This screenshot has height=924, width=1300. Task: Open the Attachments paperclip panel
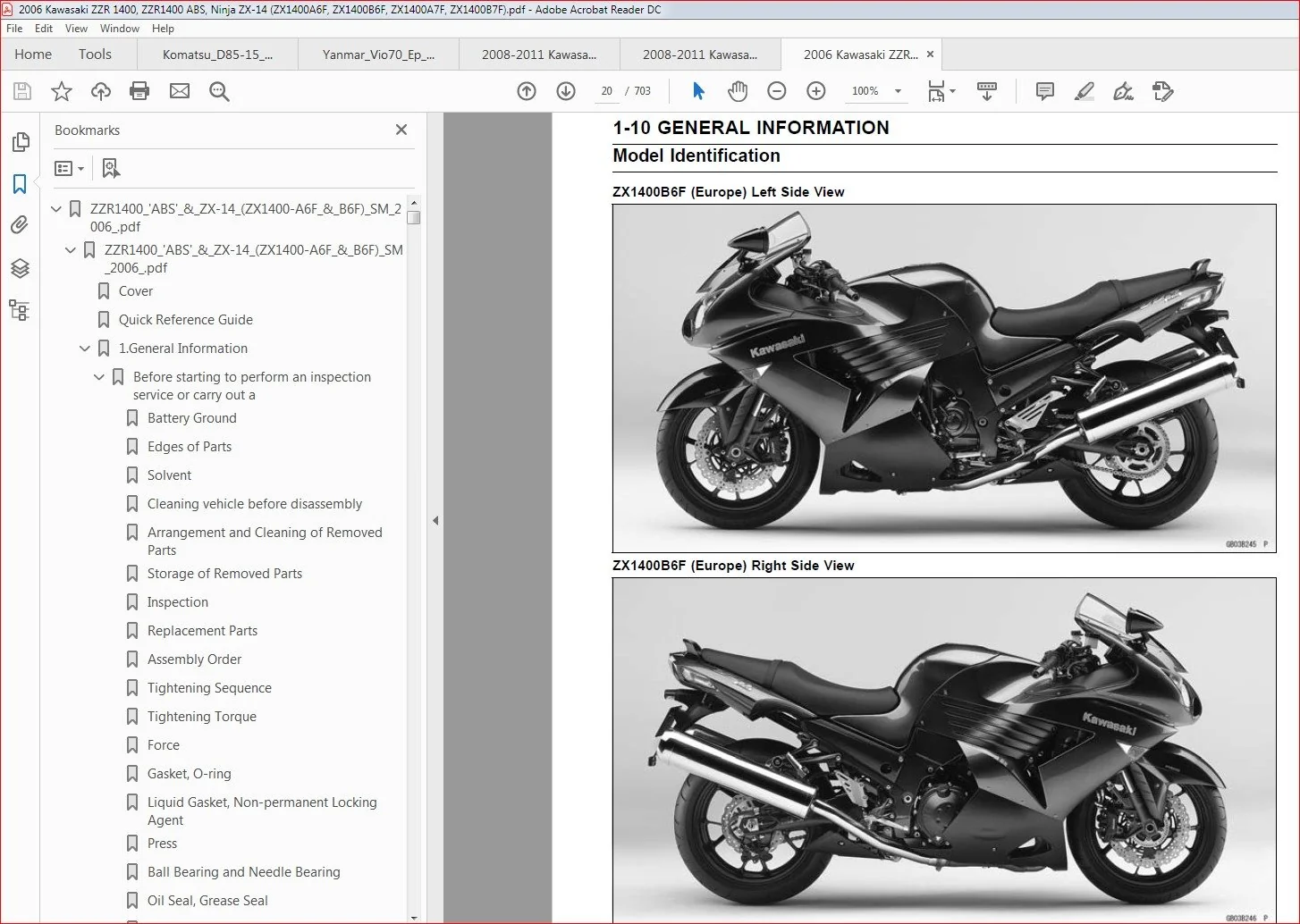(20, 225)
